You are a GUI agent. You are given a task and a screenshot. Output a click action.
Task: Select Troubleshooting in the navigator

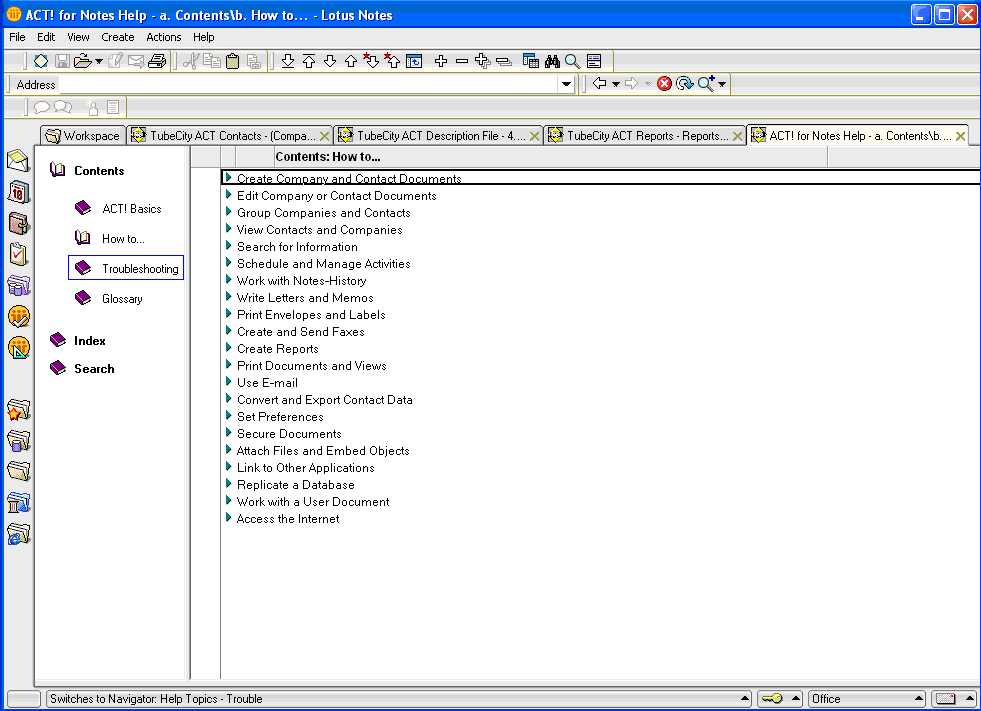126,268
